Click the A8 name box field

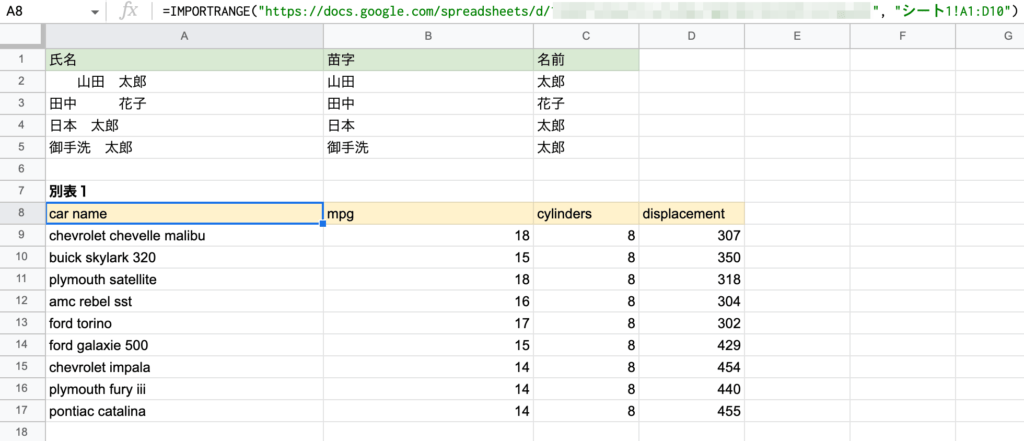[40, 13]
